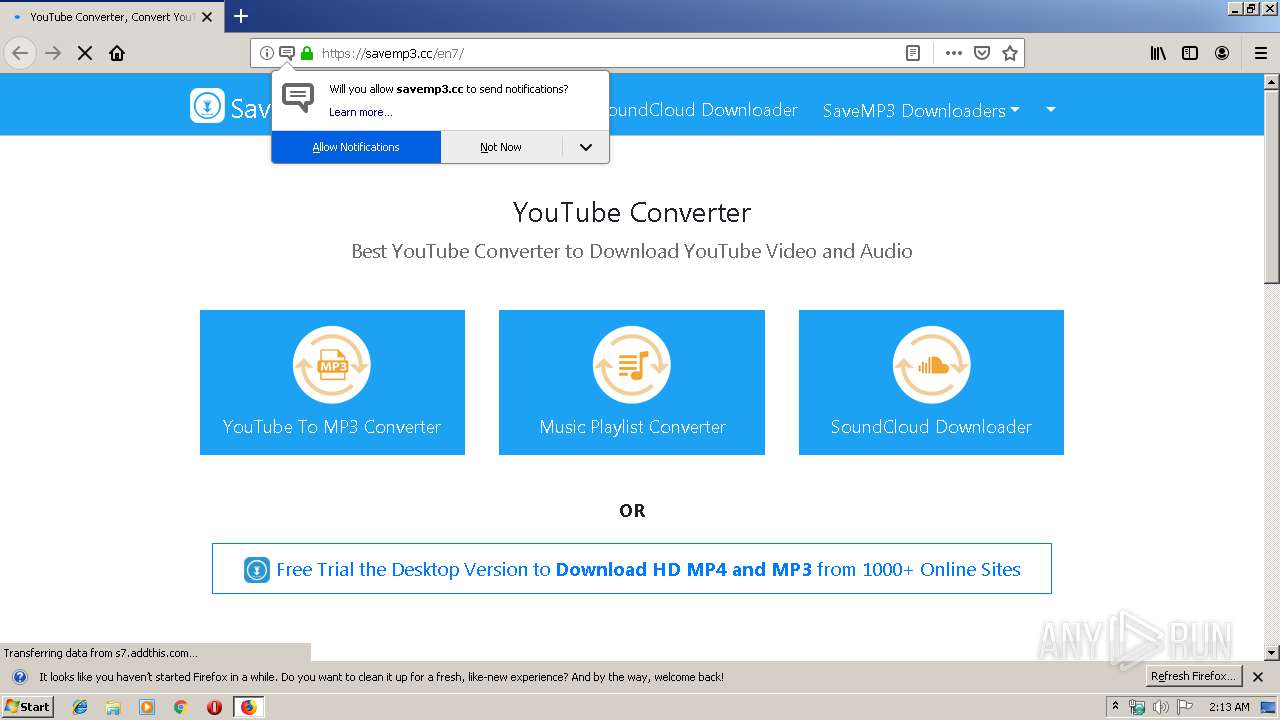
Task: Click the green secure connection padlock
Action: pos(307,53)
